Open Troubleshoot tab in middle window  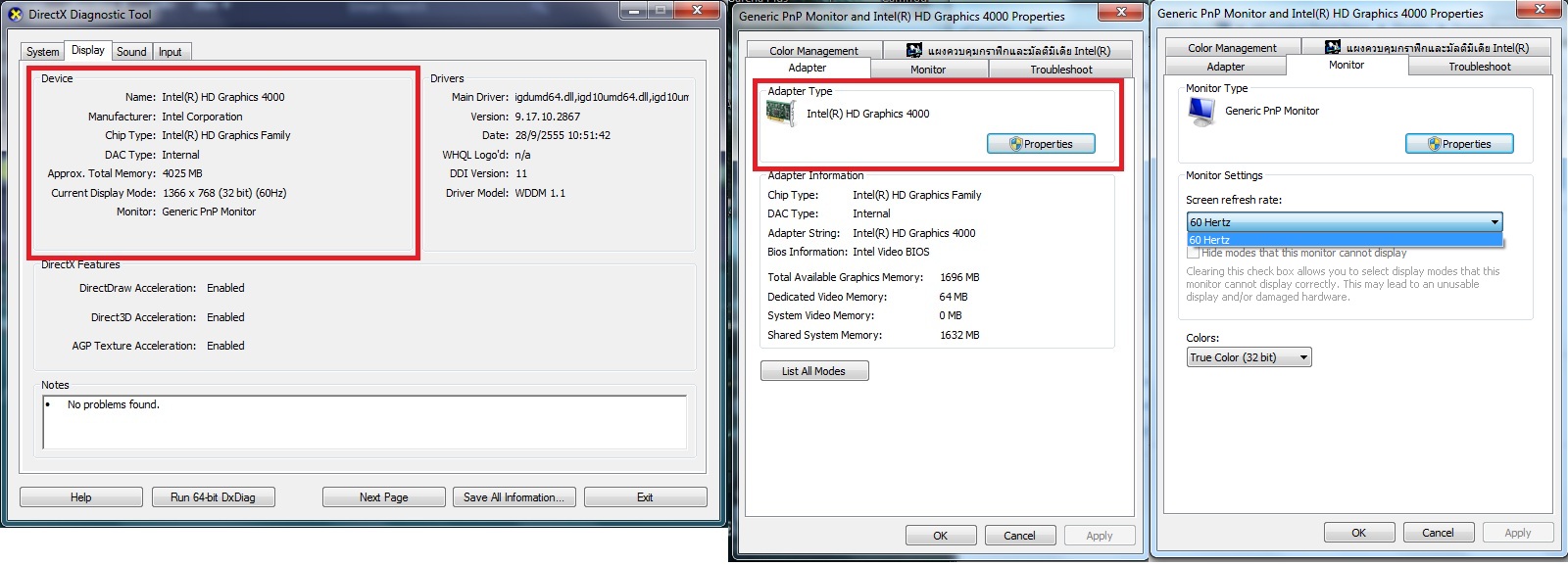pos(1061,70)
